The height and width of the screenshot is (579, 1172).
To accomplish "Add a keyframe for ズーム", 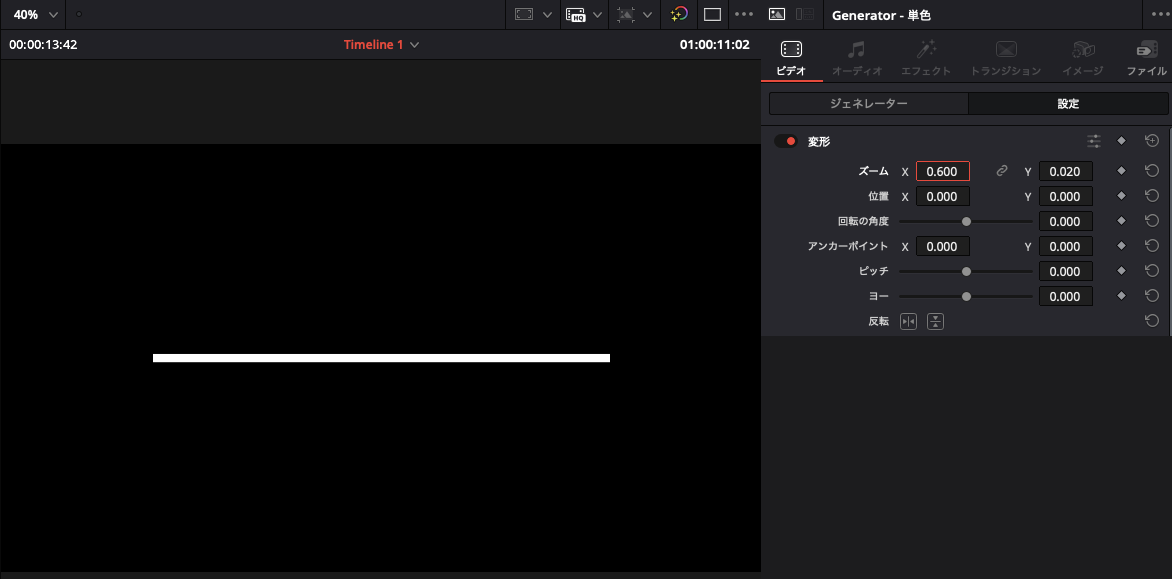I will coord(1121,171).
